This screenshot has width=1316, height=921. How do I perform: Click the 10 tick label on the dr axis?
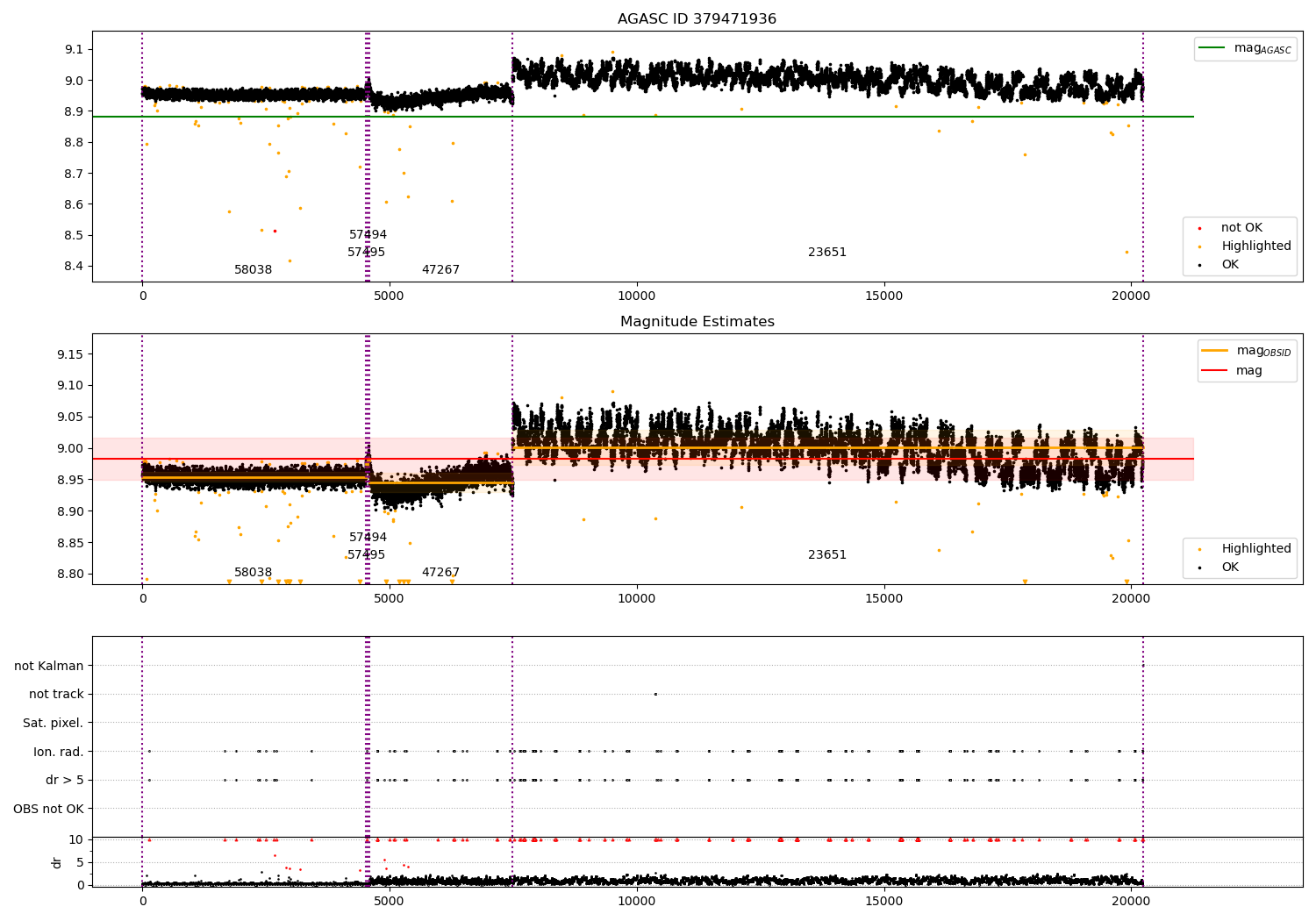click(x=76, y=839)
